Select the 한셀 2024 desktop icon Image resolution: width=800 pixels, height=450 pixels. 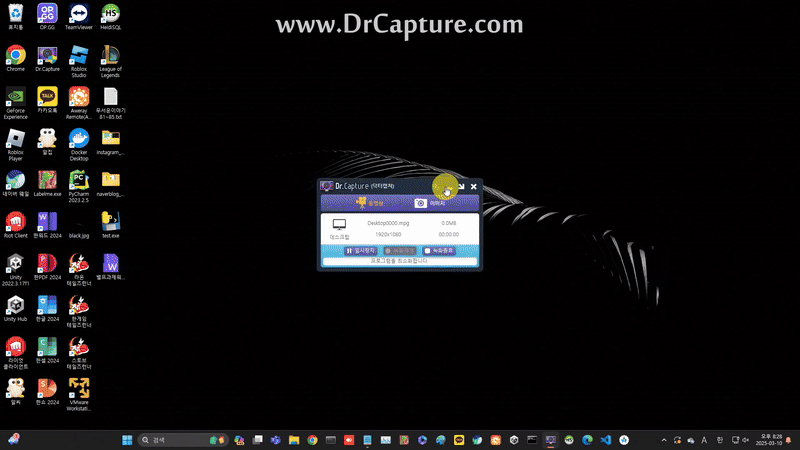(47, 350)
